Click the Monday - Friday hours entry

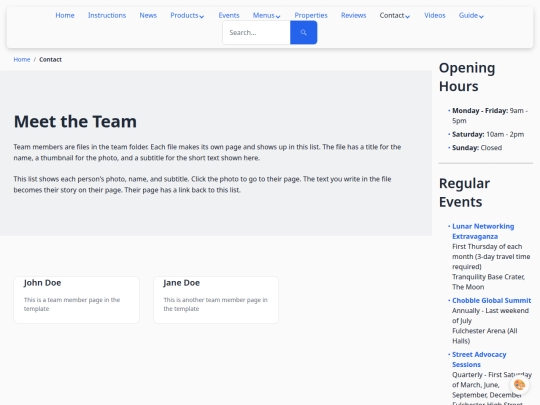[490, 116]
